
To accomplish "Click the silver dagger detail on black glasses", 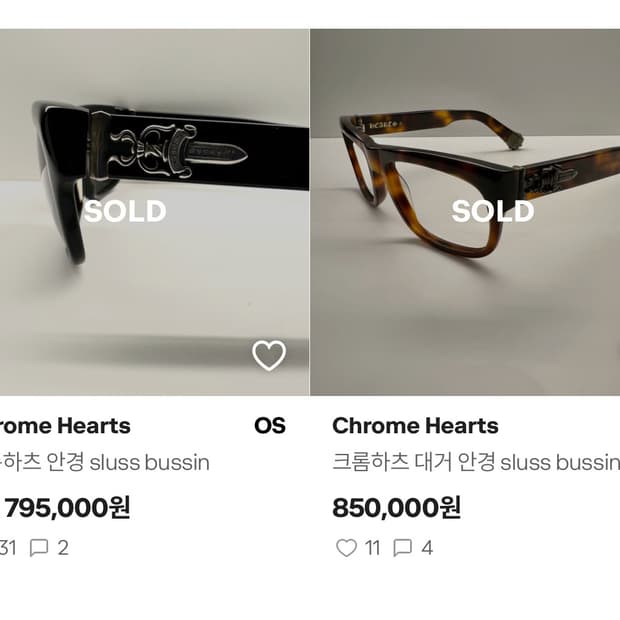I will pos(180,150).
